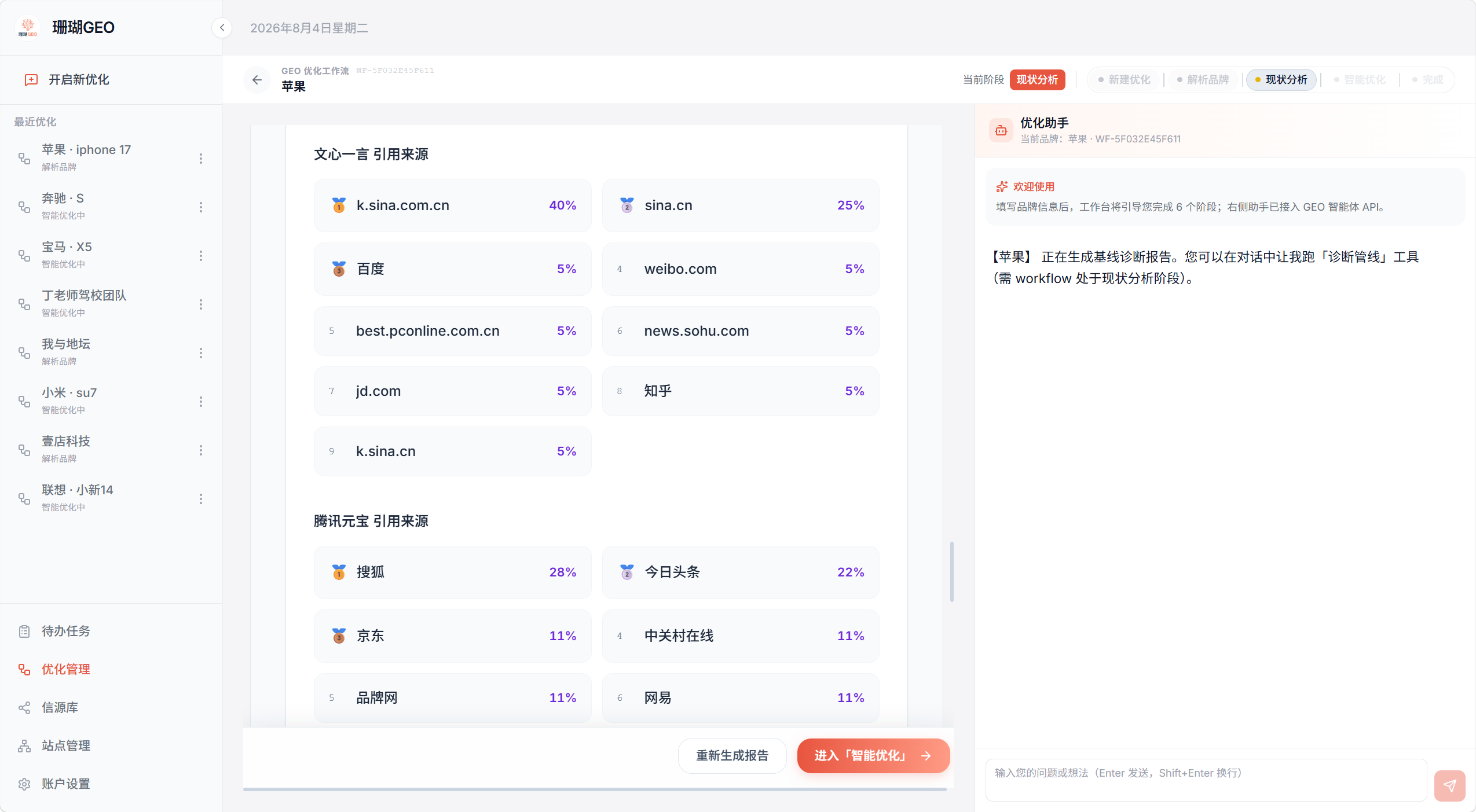This screenshot has width=1476, height=812.
Task: Open more options for 奔驰 · S
Action: click(x=201, y=207)
